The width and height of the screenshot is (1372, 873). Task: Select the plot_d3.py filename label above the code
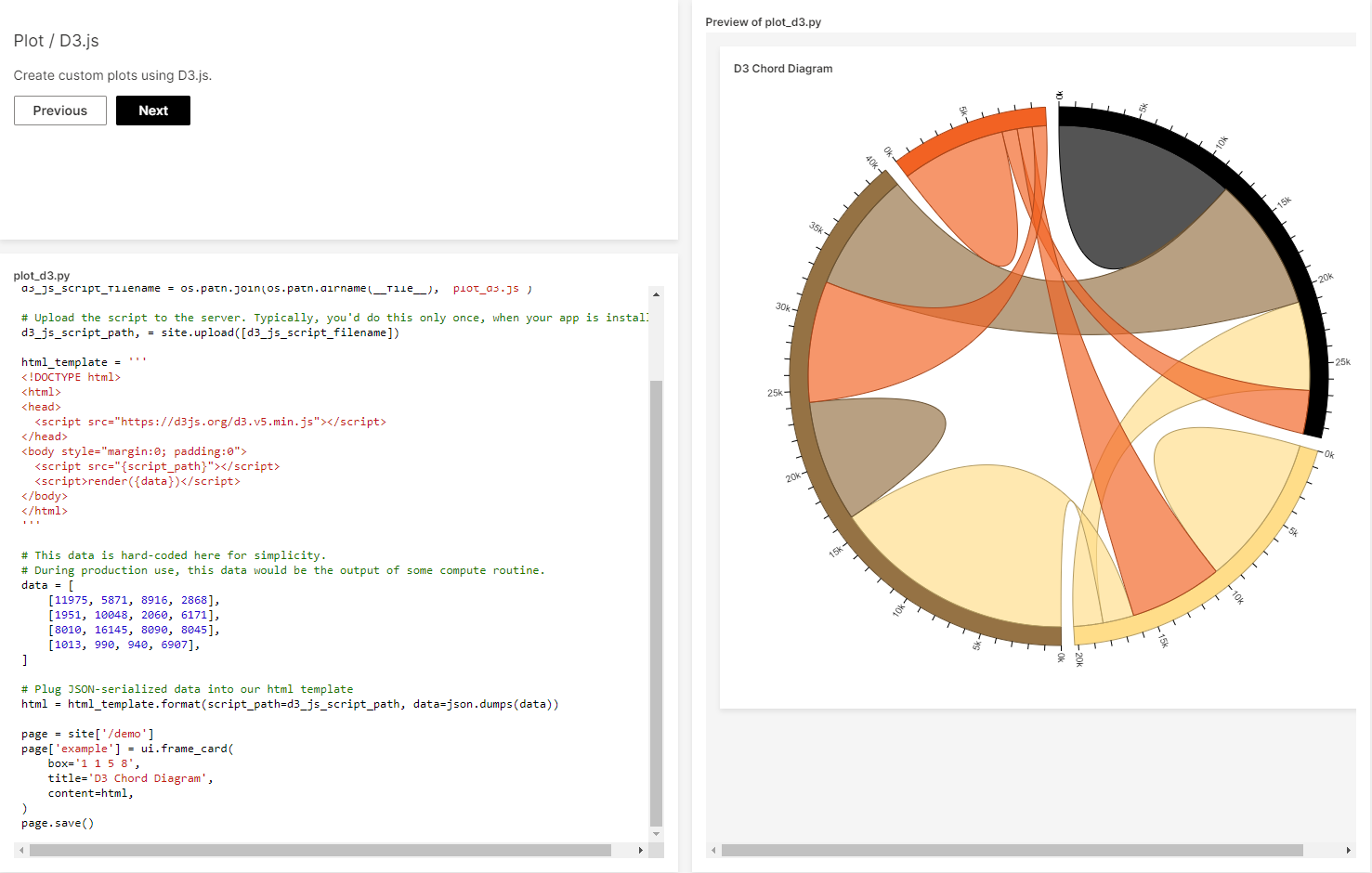coord(44,275)
